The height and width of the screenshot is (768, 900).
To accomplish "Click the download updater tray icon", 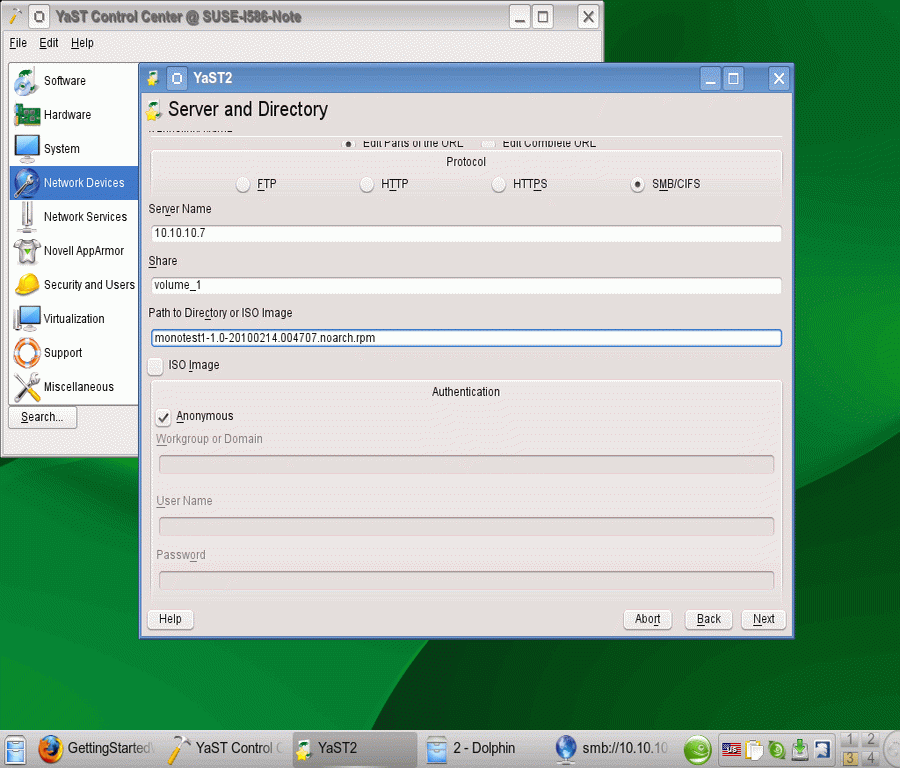I will (x=800, y=750).
